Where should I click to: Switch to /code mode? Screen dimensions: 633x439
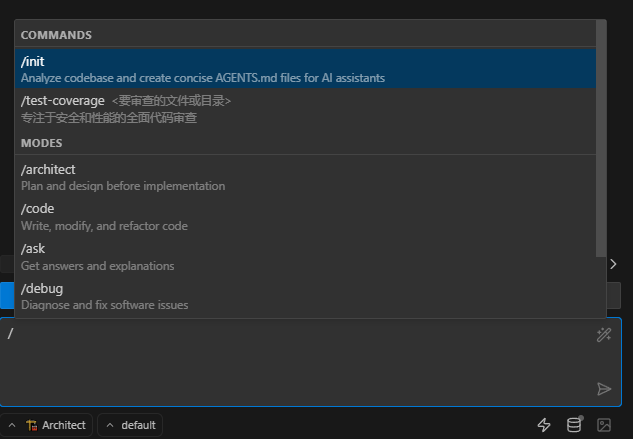click(x=305, y=216)
